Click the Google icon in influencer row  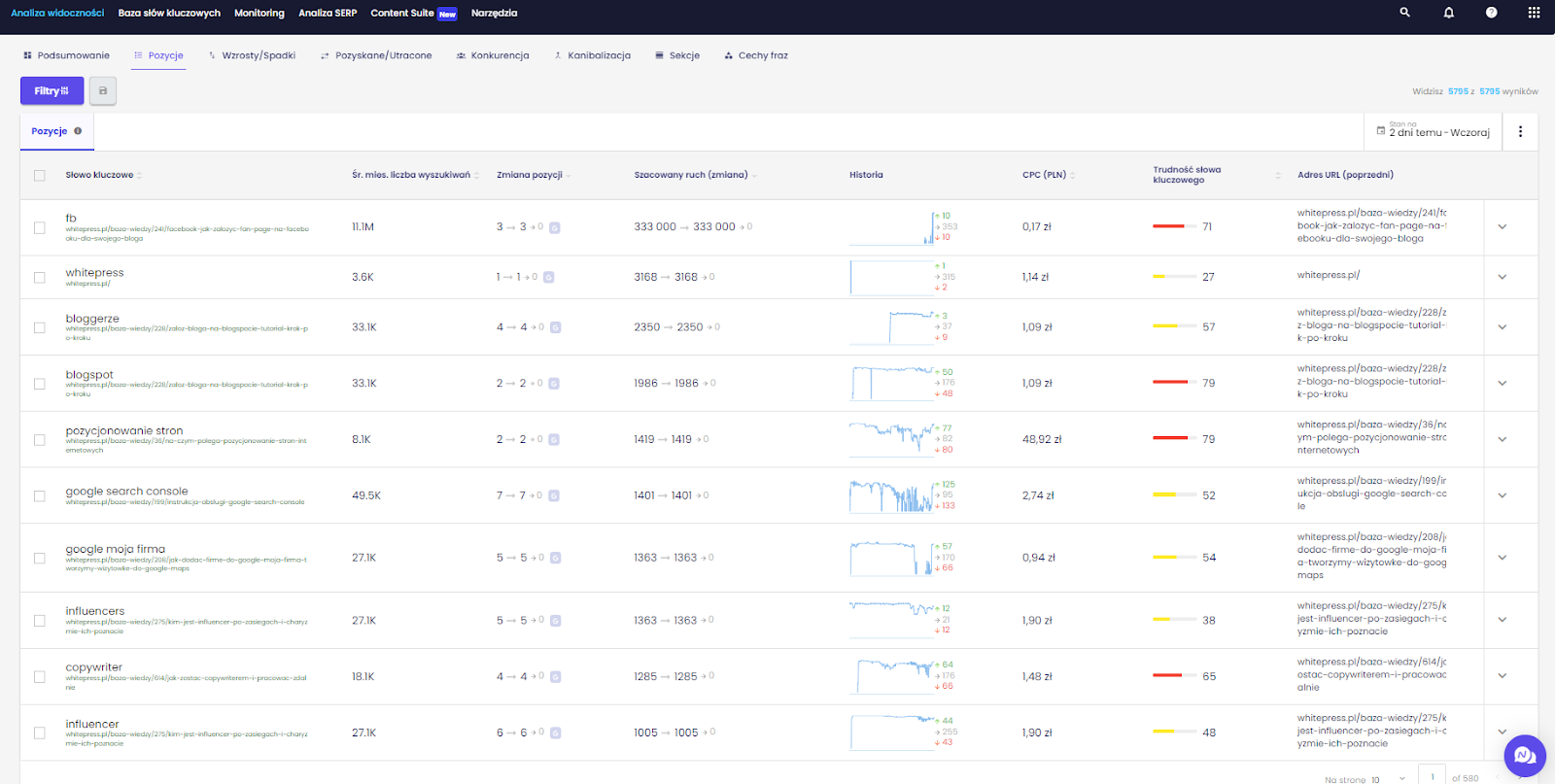point(555,733)
